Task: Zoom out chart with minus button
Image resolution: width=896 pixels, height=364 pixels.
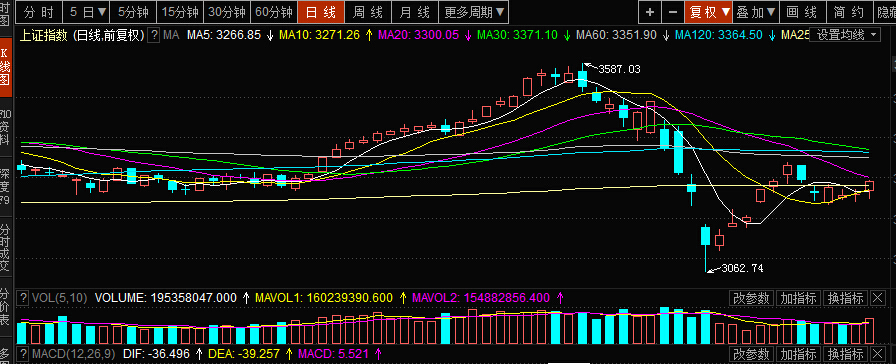Action: click(x=673, y=11)
